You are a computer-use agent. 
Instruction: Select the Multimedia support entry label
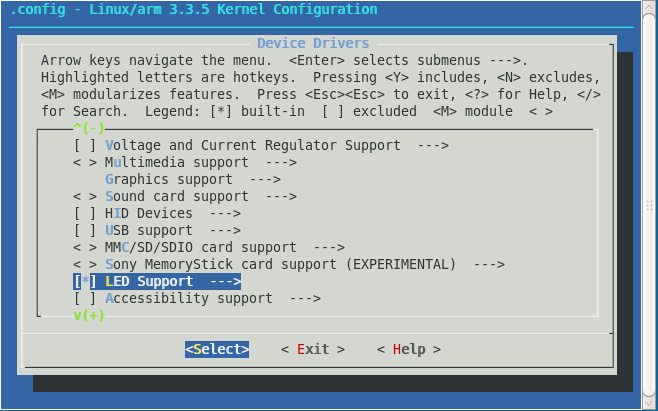177,162
